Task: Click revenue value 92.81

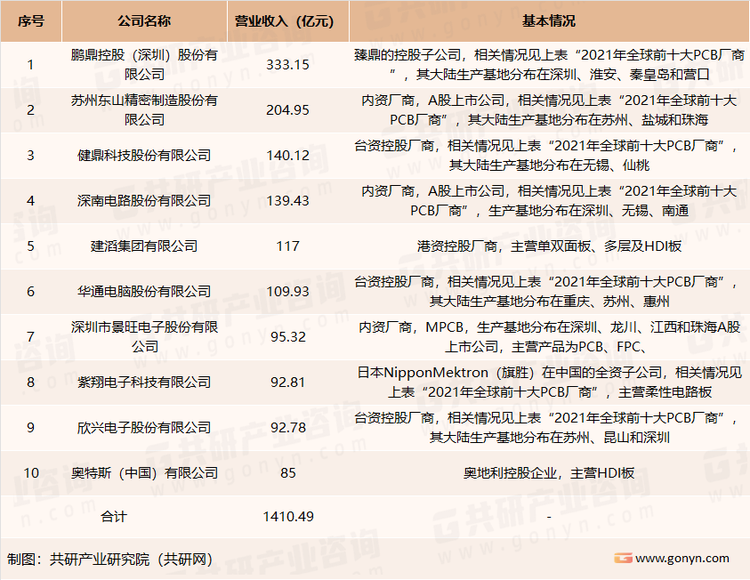Action: [x=288, y=382]
